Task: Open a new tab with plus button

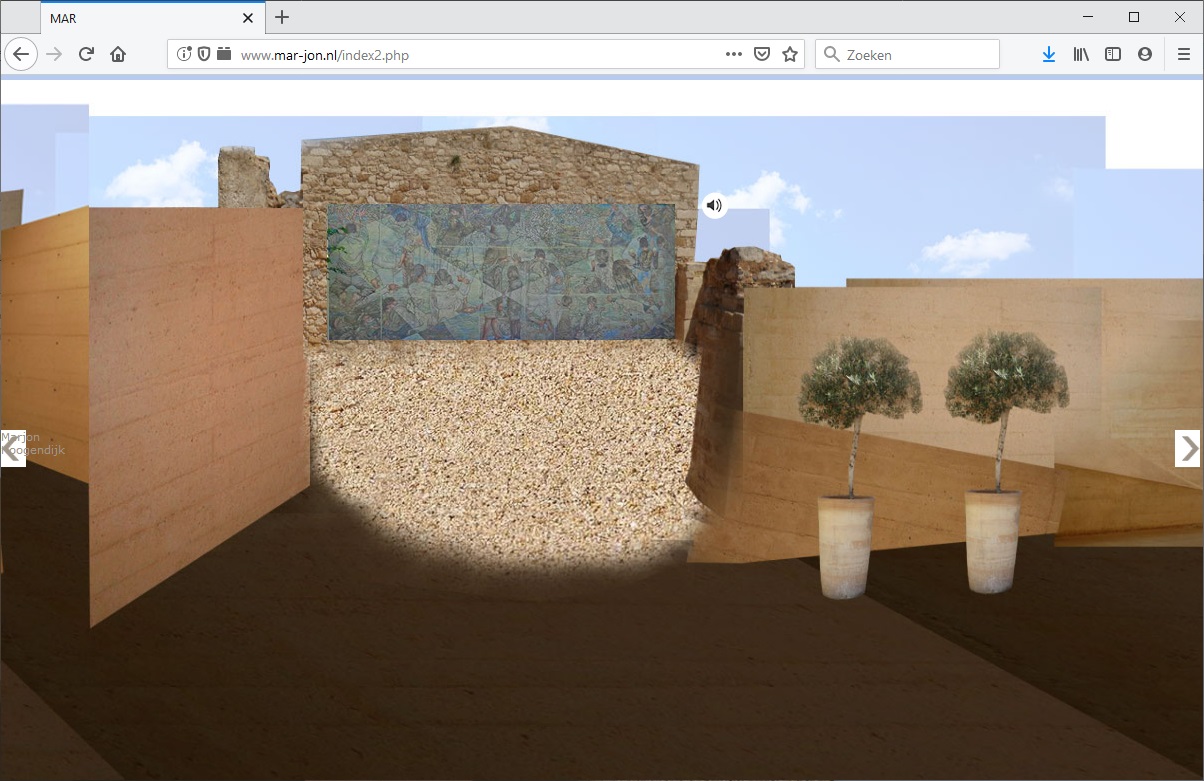Action: click(x=282, y=17)
